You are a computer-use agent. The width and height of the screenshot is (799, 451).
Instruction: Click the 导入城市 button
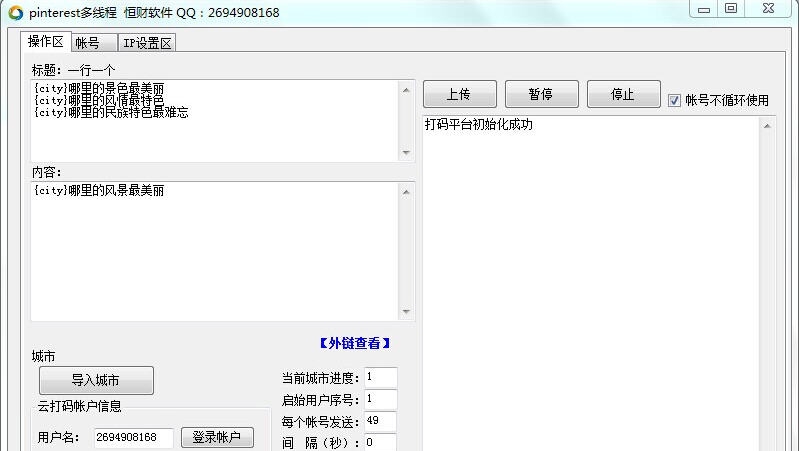click(96, 380)
